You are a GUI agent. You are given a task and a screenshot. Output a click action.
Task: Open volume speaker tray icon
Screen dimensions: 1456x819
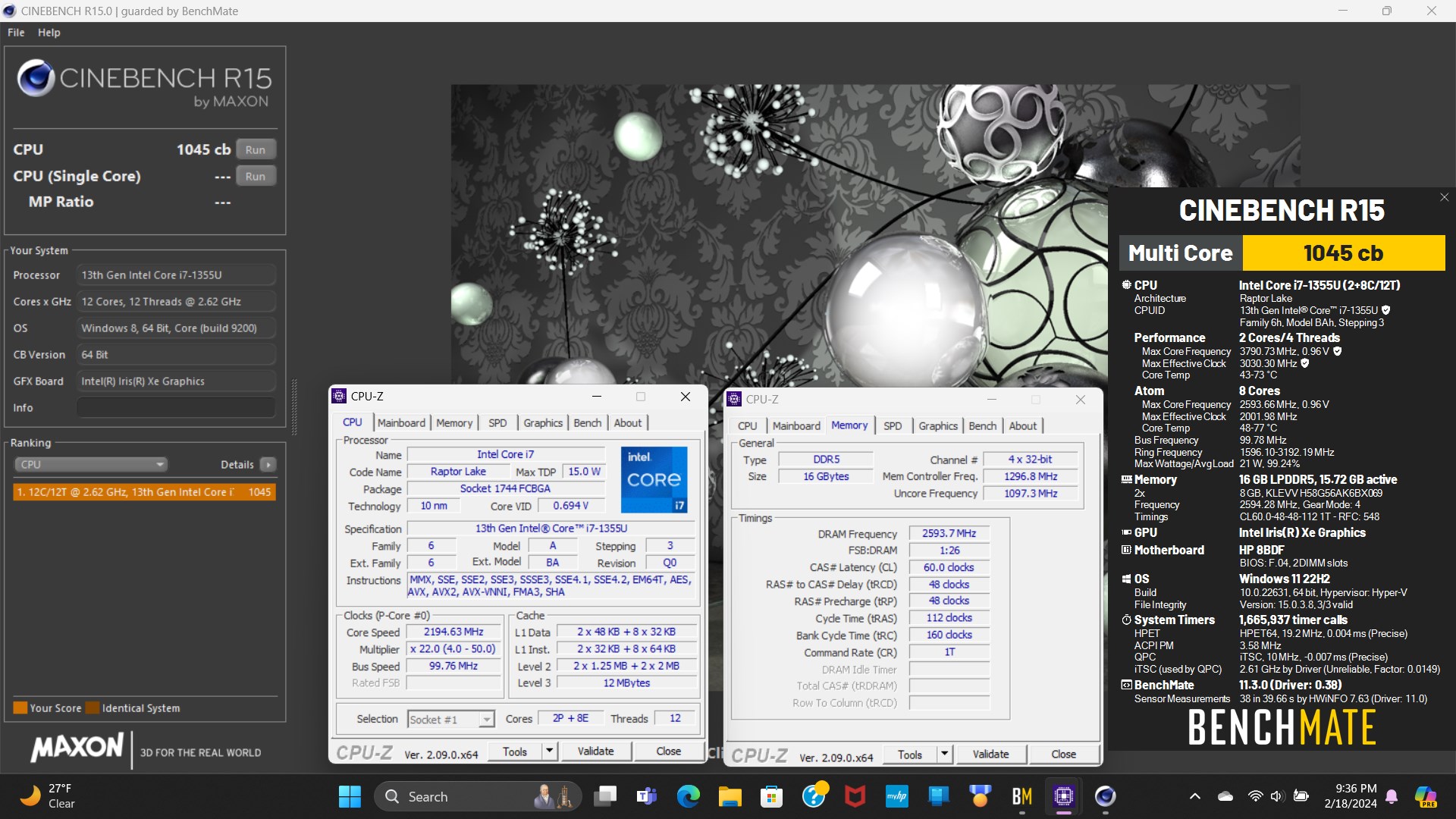tap(1277, 796)
